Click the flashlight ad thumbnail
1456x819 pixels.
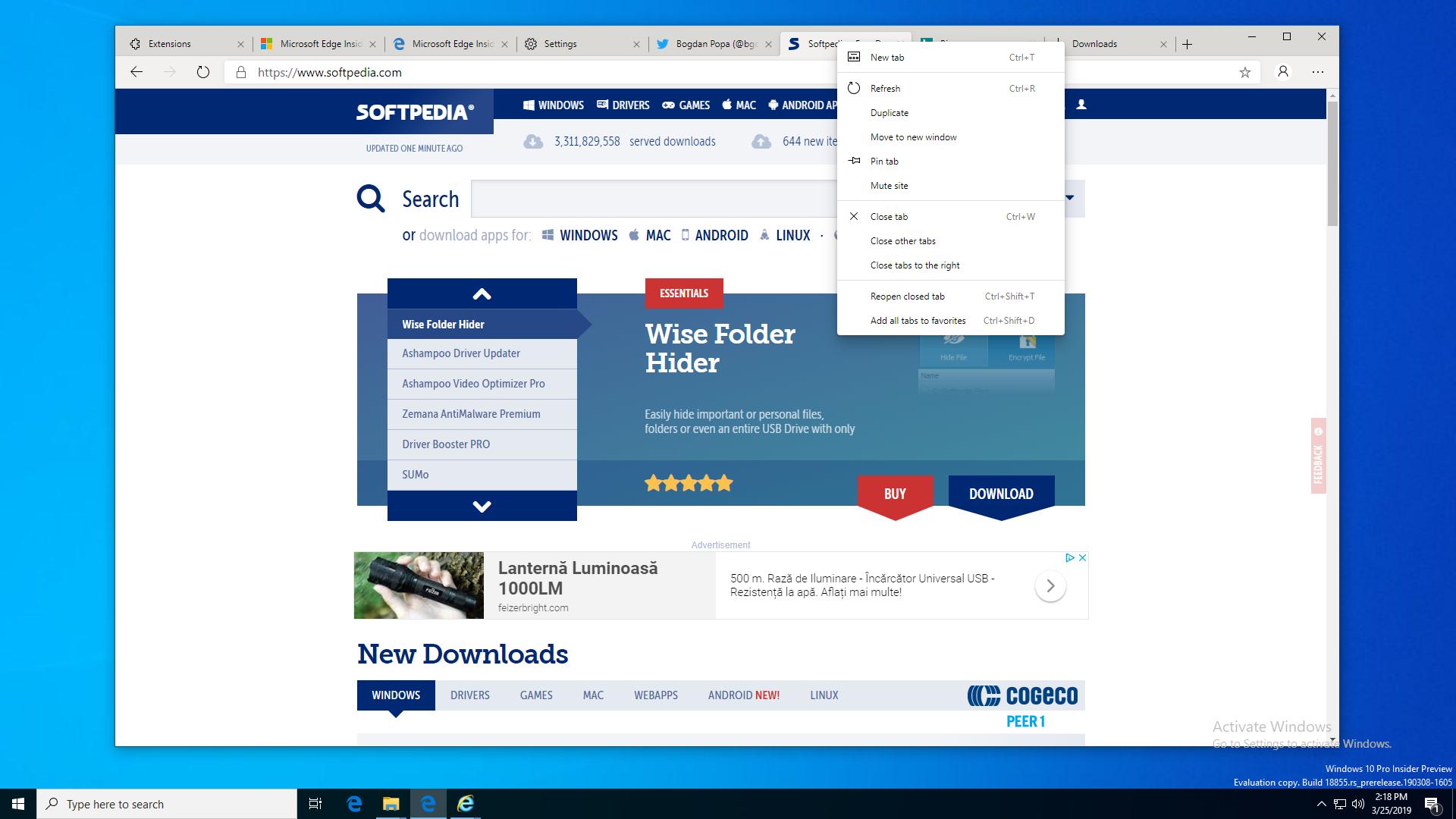419,585
